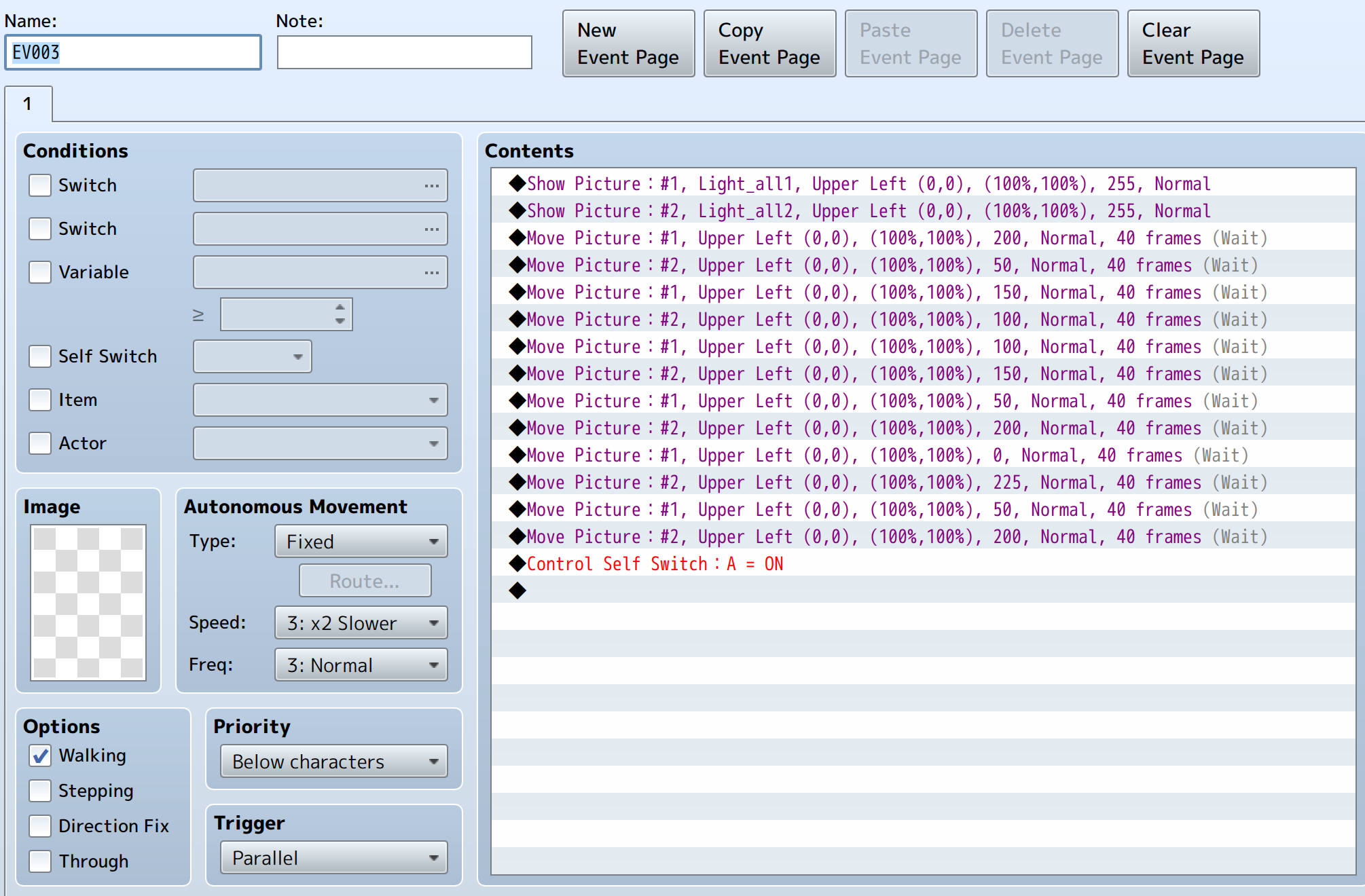Select the Show Picture #2 Light_all2 command
This screenshot has height=896, width=1365.
(x=924, y=210)
